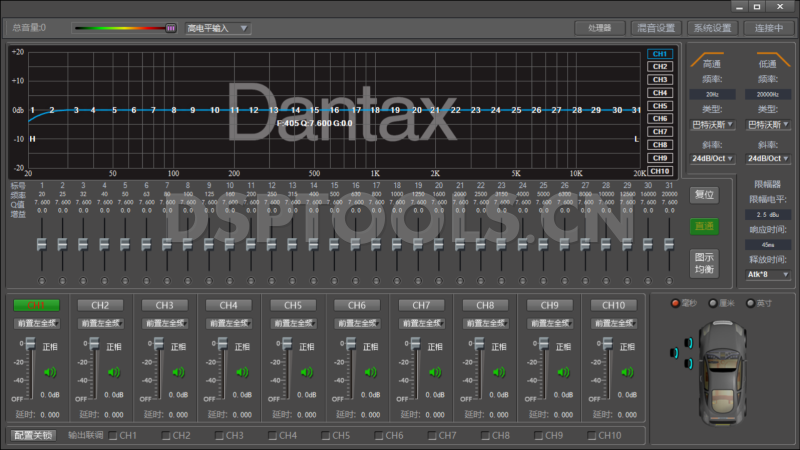Click the round knob under EQ band 1
The image size is (800, 450).
[42, 281]
